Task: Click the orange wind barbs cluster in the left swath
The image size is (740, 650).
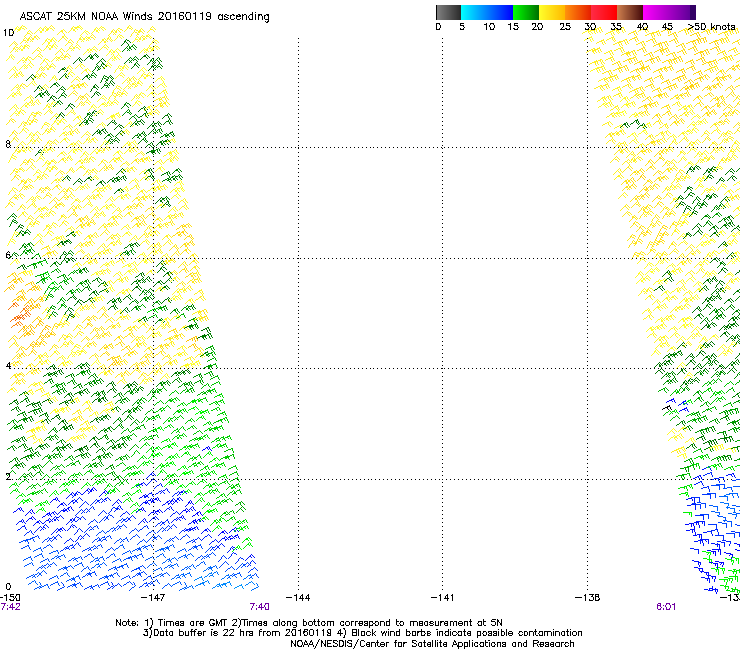Action: pyautogui.click(x=20, y=314)
